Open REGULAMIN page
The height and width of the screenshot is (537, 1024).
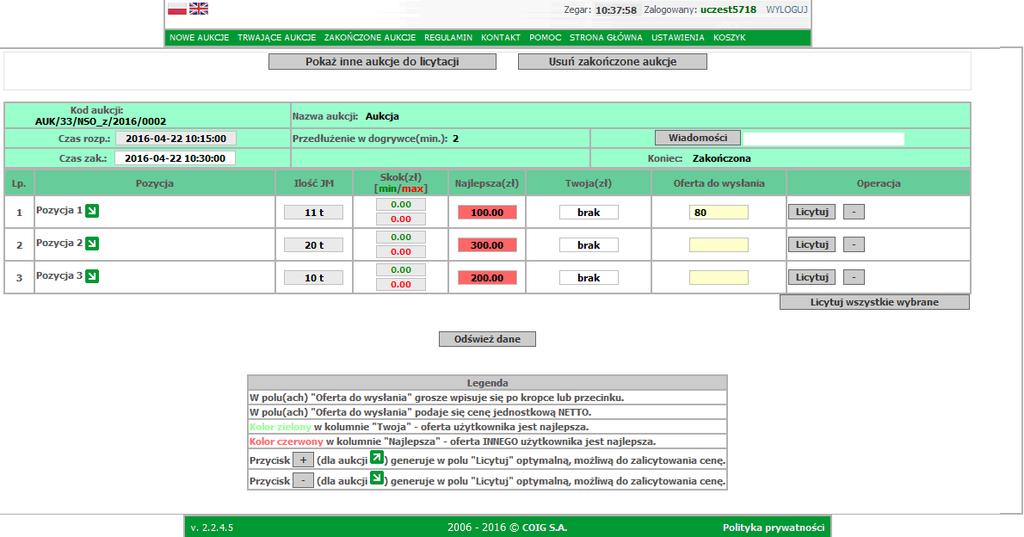tap(448, 38)
